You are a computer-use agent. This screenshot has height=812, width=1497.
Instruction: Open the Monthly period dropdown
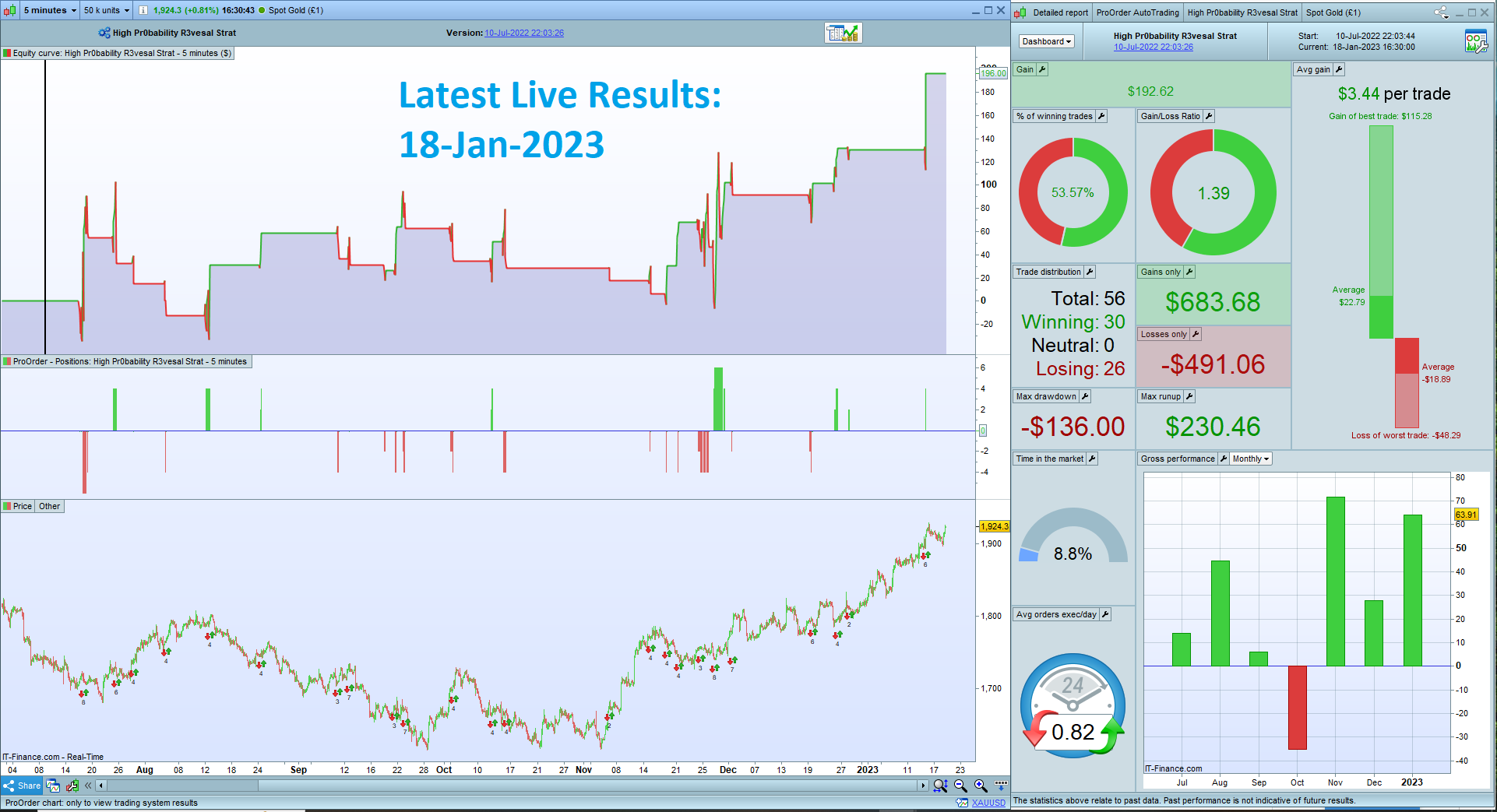1251,459
